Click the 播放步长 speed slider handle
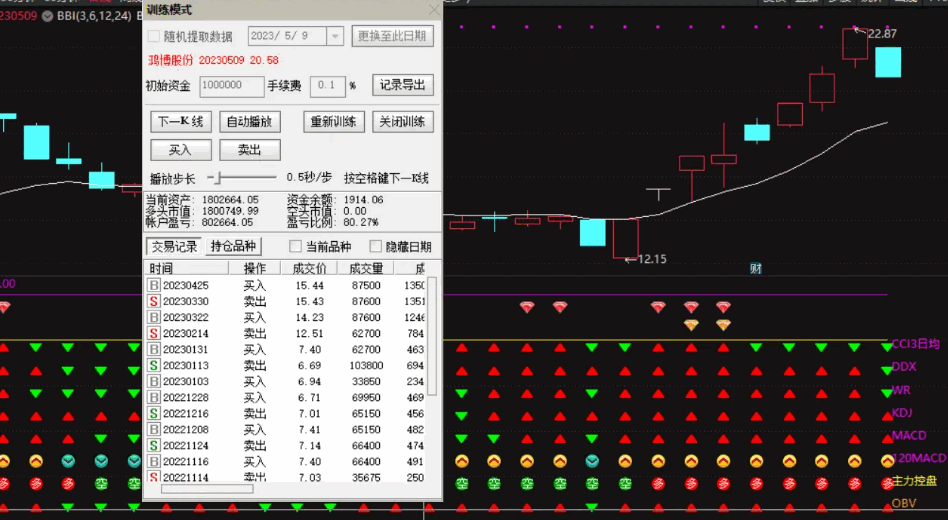This screenshot has width=948, height=520. coord(219,178)
